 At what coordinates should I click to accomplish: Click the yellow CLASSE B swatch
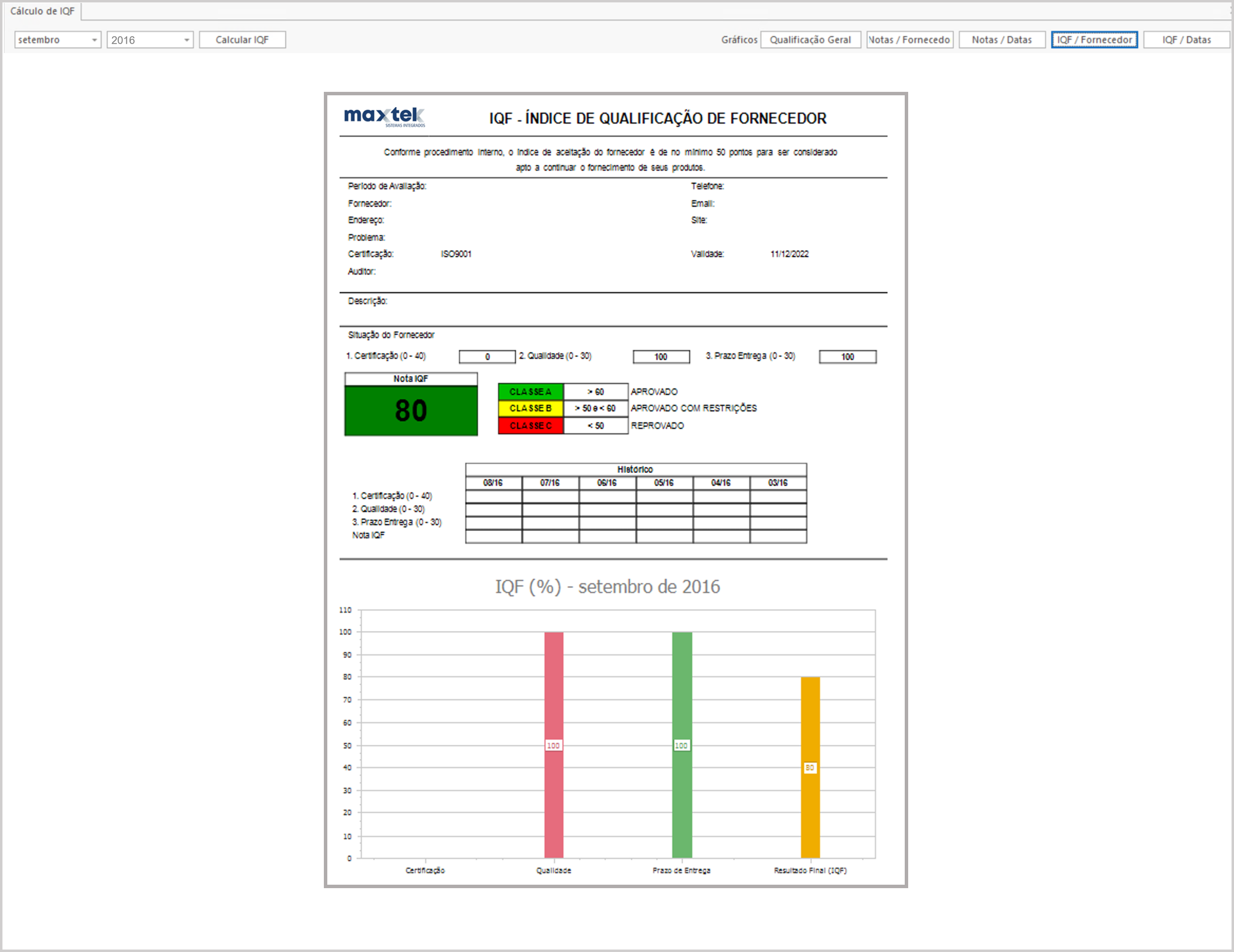[530, 408]
